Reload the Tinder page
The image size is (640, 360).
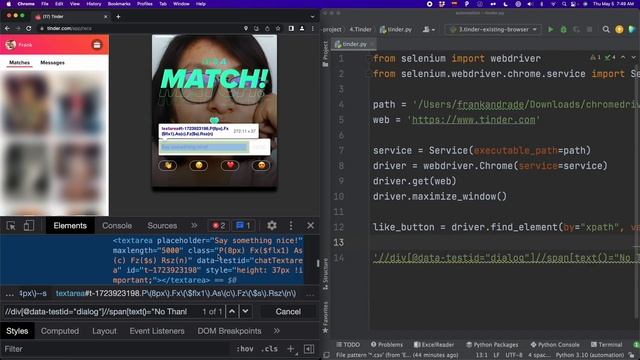pyautogui.click(x=29, y=28)
